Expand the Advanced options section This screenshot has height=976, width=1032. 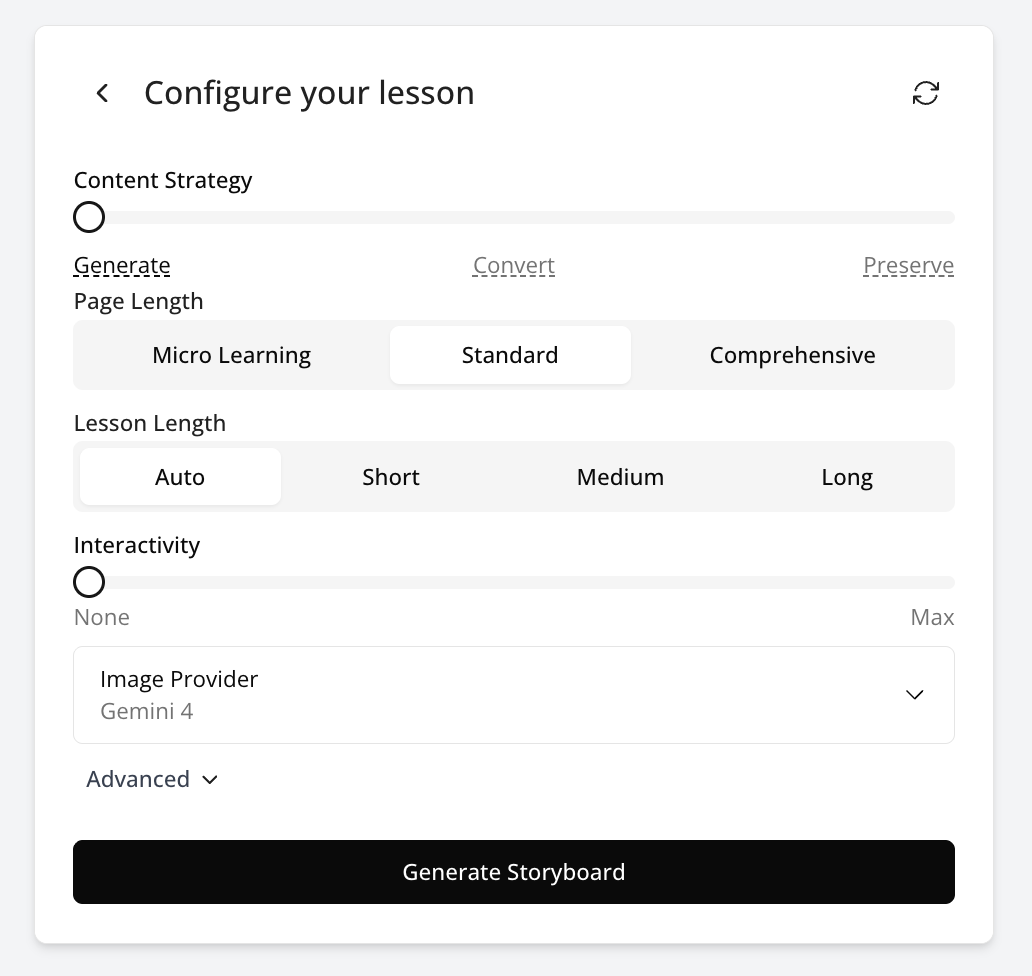(138, 780)
